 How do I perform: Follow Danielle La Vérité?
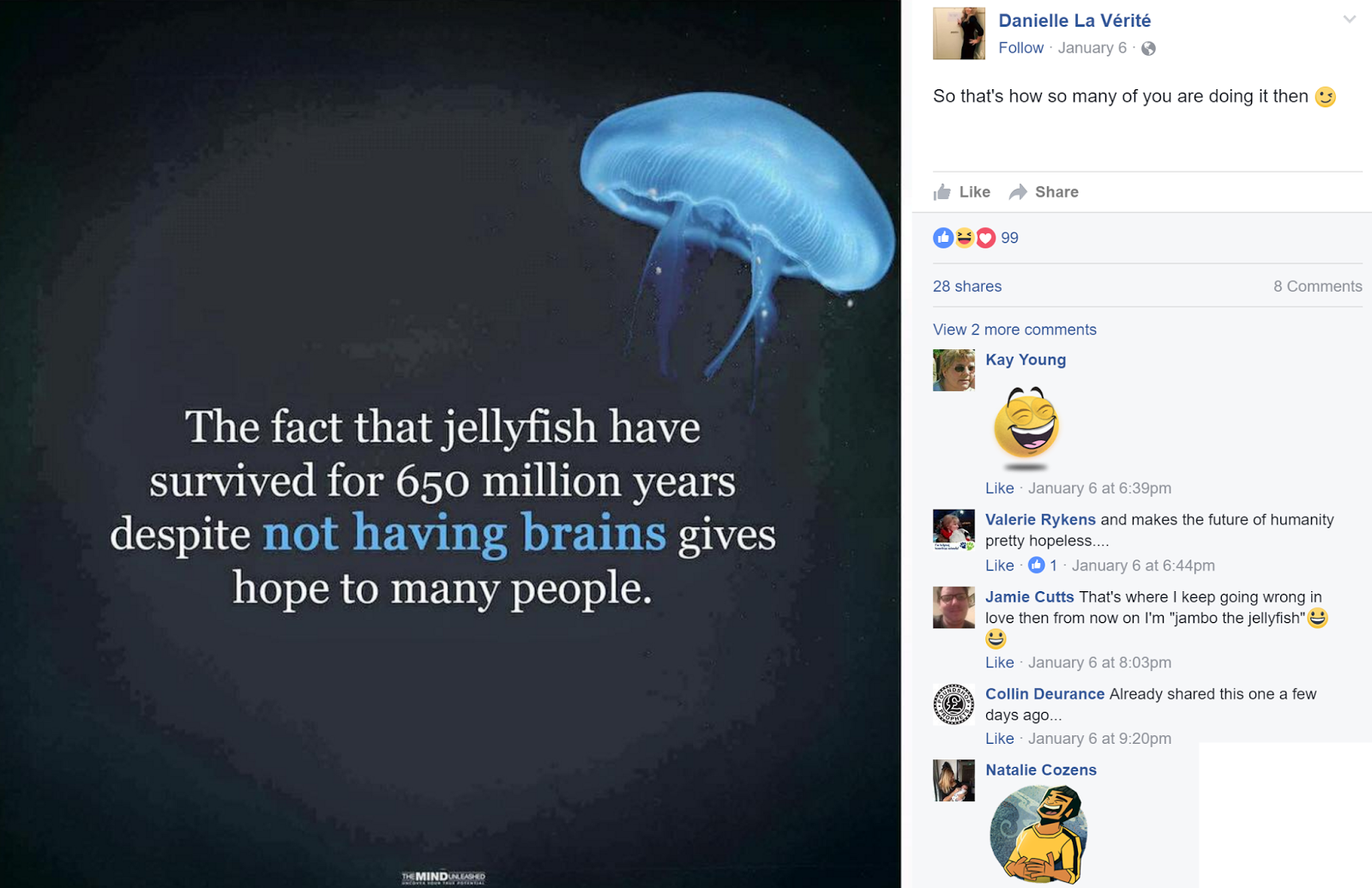coord(1020,48)
